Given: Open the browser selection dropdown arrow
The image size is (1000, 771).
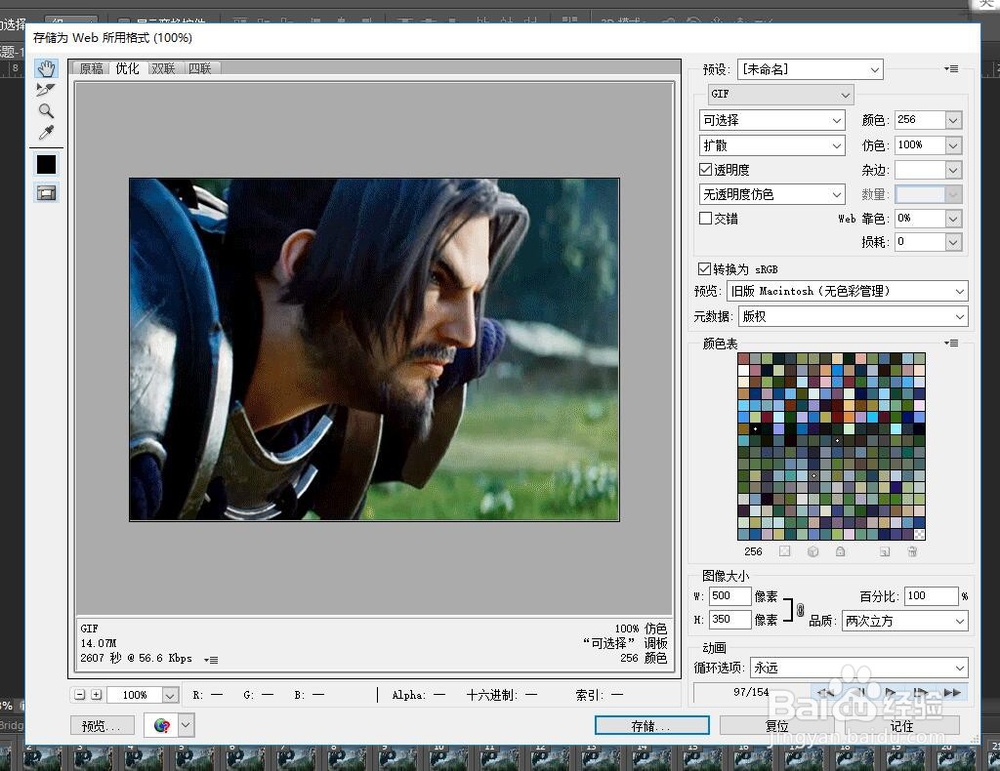Looking at the screenshot, I should 186,725.
